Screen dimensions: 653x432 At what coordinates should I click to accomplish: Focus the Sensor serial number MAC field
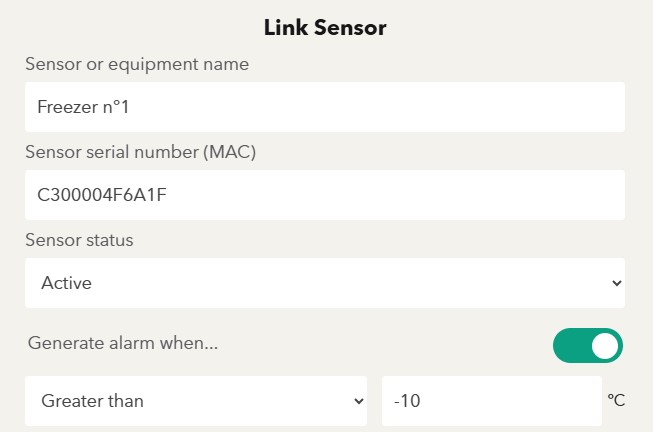[x=325, y=195]
